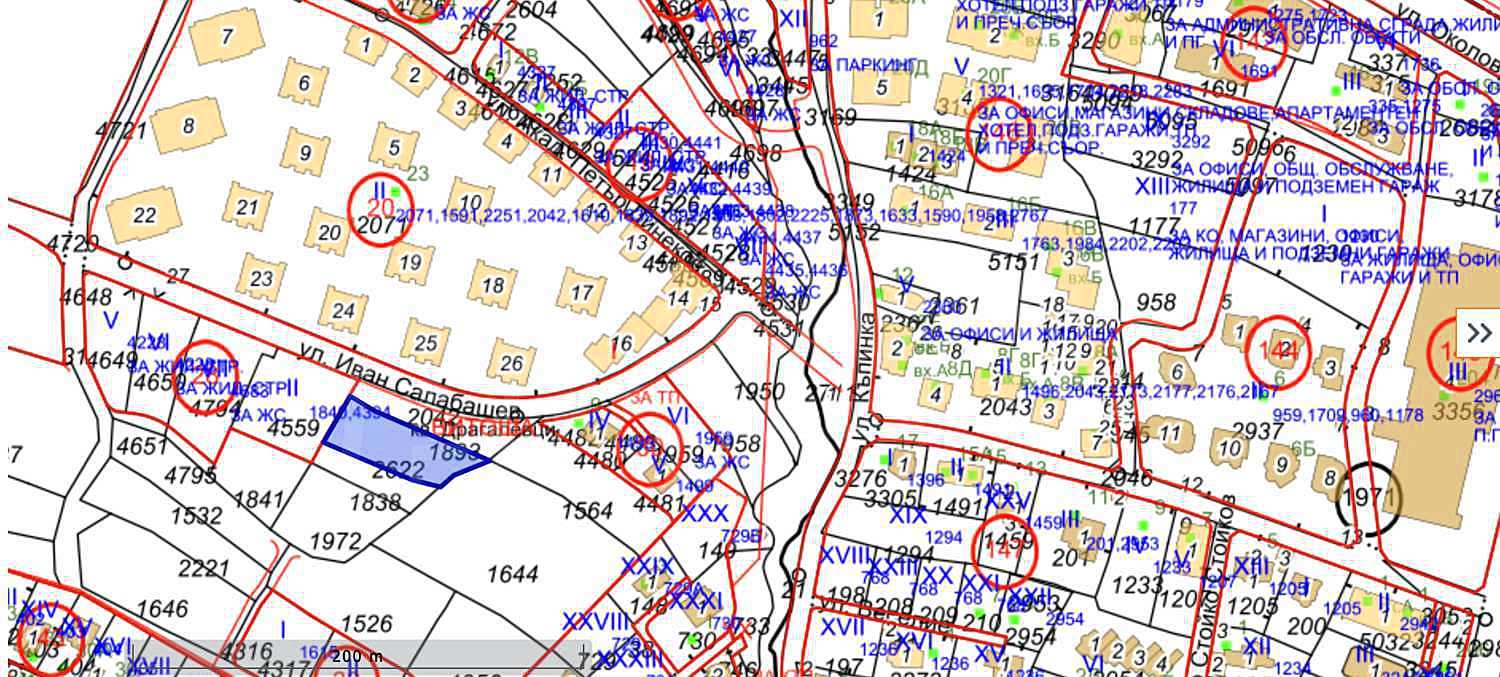This screenshot has width=1500, height=677.
Task: Click building 25 in block 20
Action: click(426, 344)
